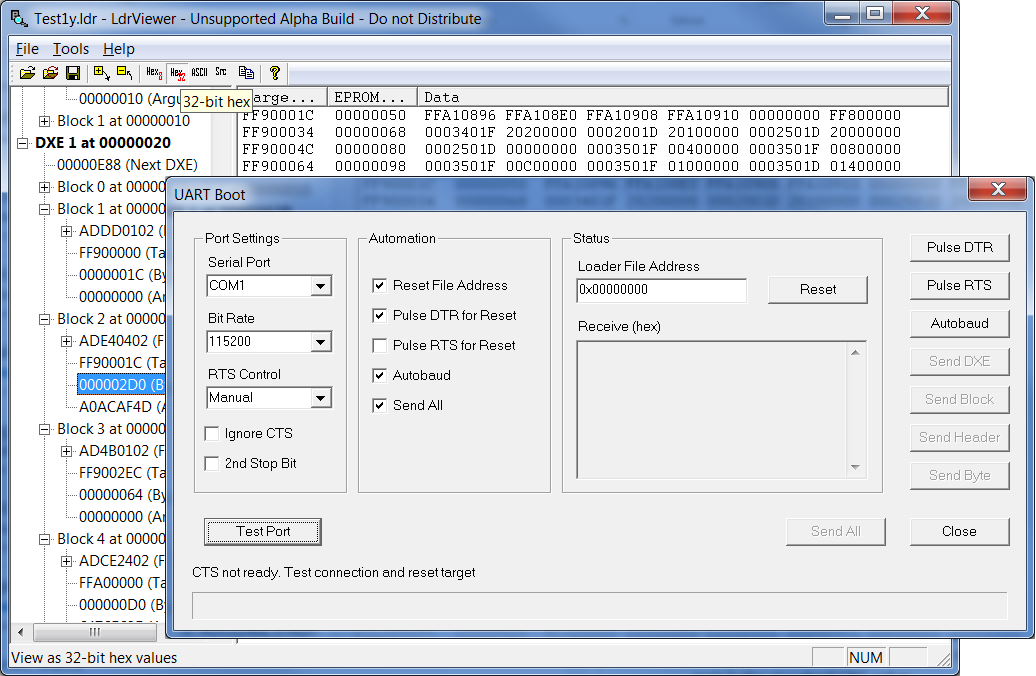Image resolution: width=1036 pixels, height=676 pixels.
Task: Click data row FF900034 in hex list
Action: point(571,132)
